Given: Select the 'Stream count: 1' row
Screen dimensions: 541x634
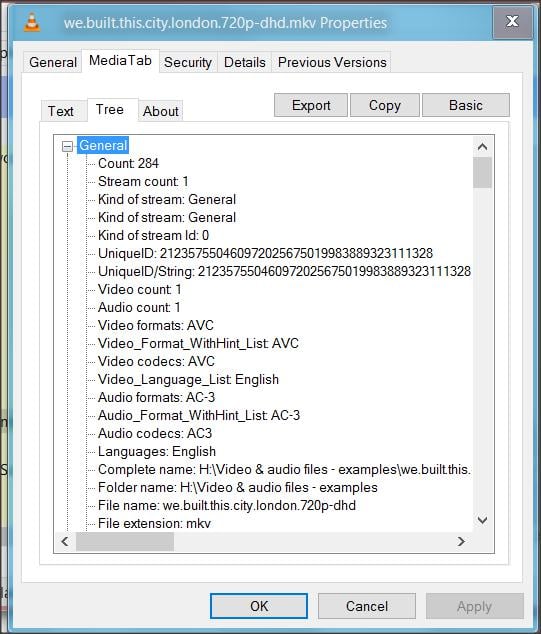Looking at the screenshot, I should pyautogui.click(x=143, y=182).
